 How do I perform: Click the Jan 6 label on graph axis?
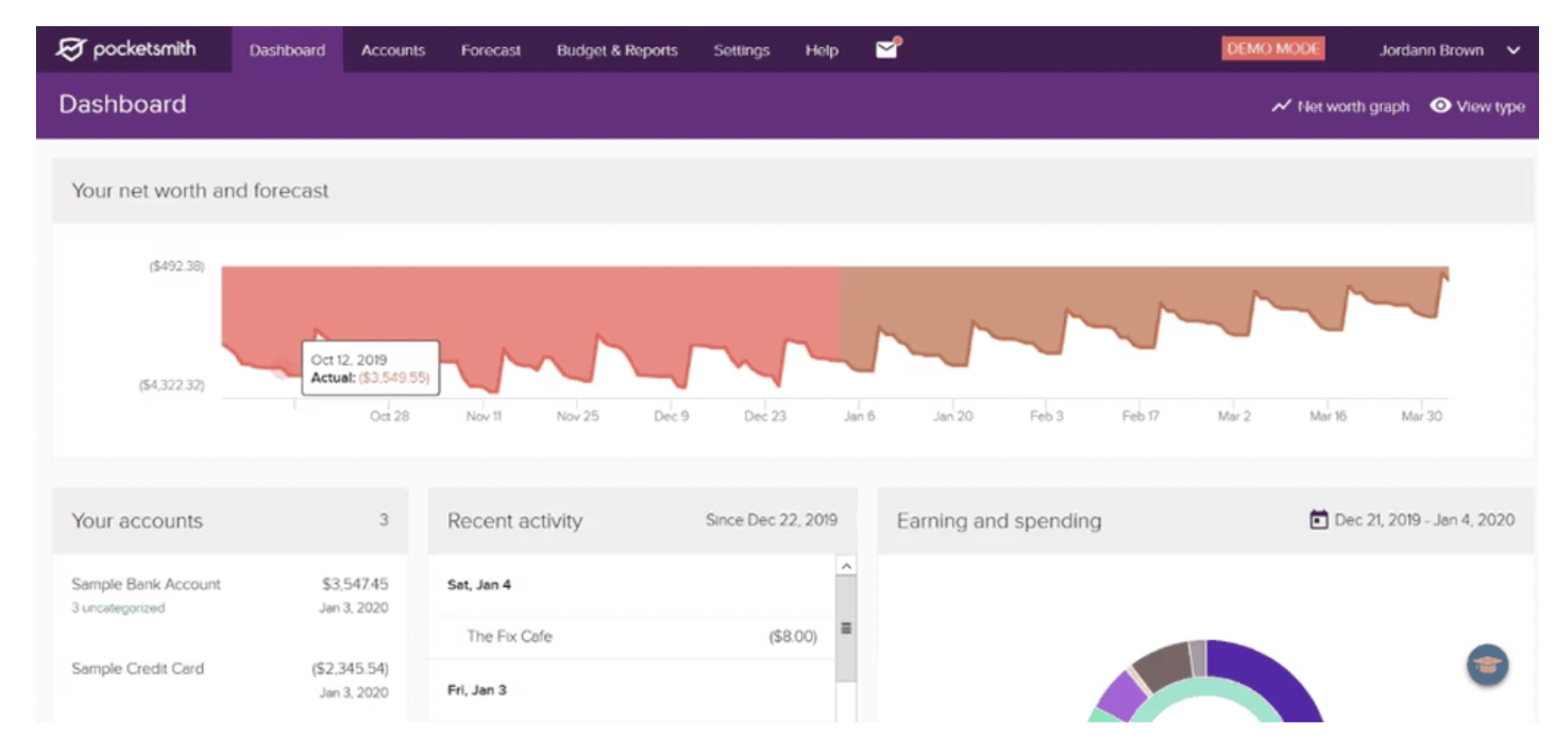pyautogui.click(x=859, y=416)
